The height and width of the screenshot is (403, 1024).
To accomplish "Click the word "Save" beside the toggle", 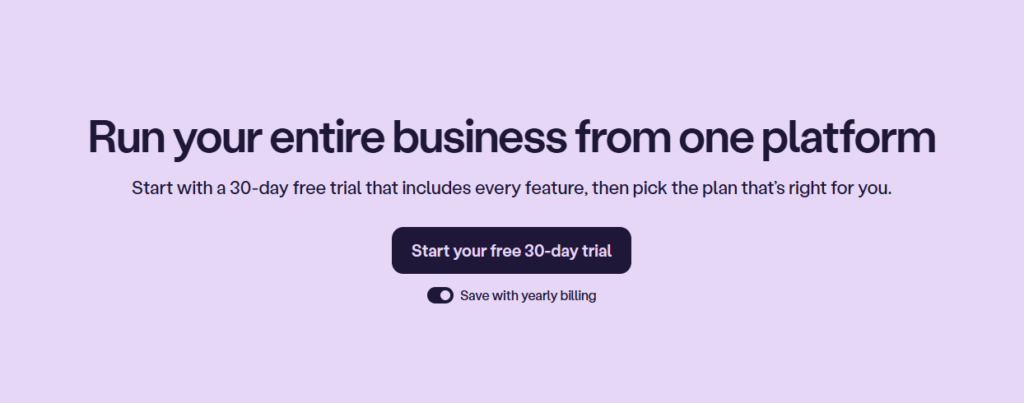I will [x=475, y=296].
